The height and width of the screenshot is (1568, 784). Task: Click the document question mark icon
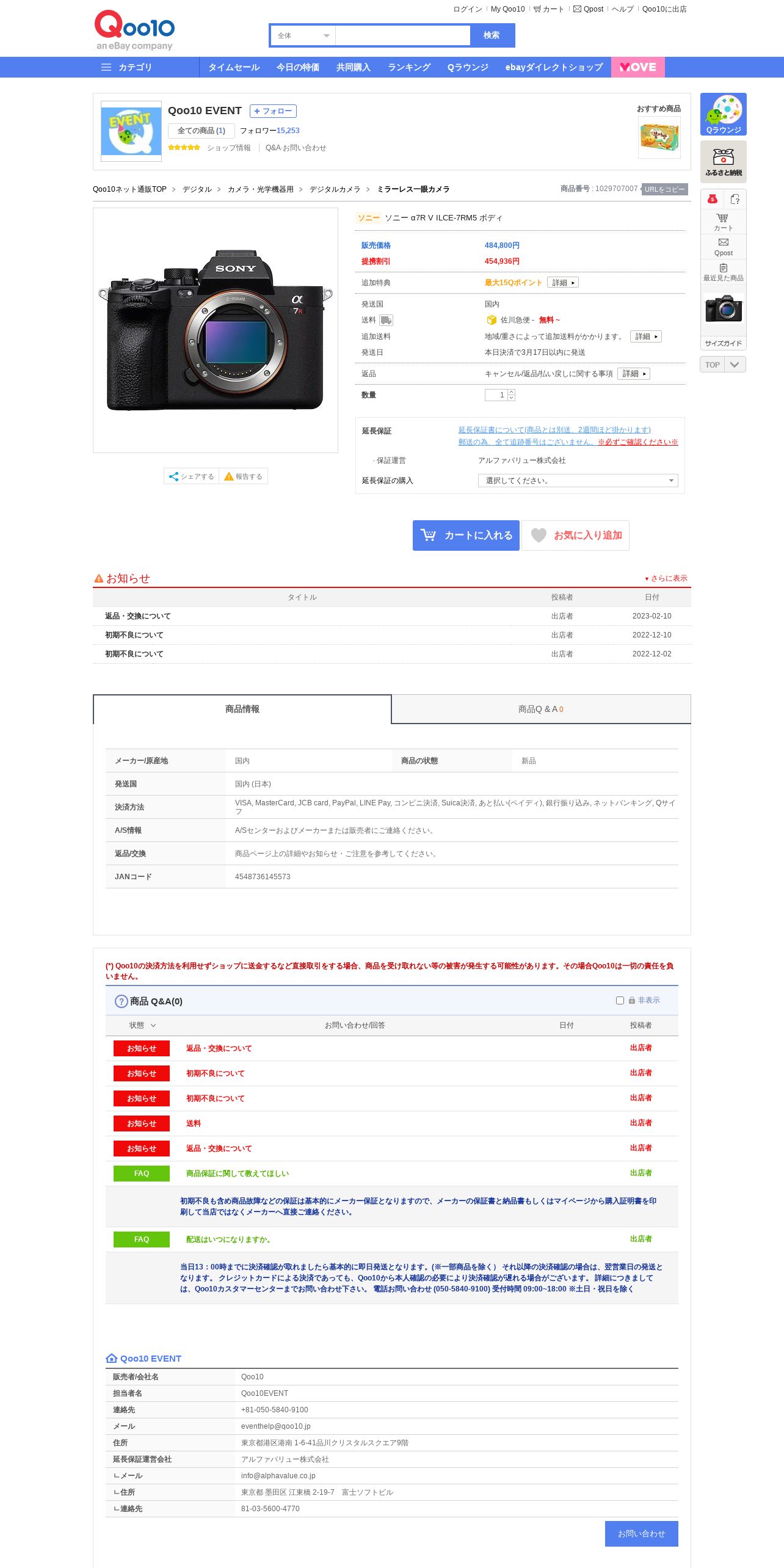[x=735, y=199]
